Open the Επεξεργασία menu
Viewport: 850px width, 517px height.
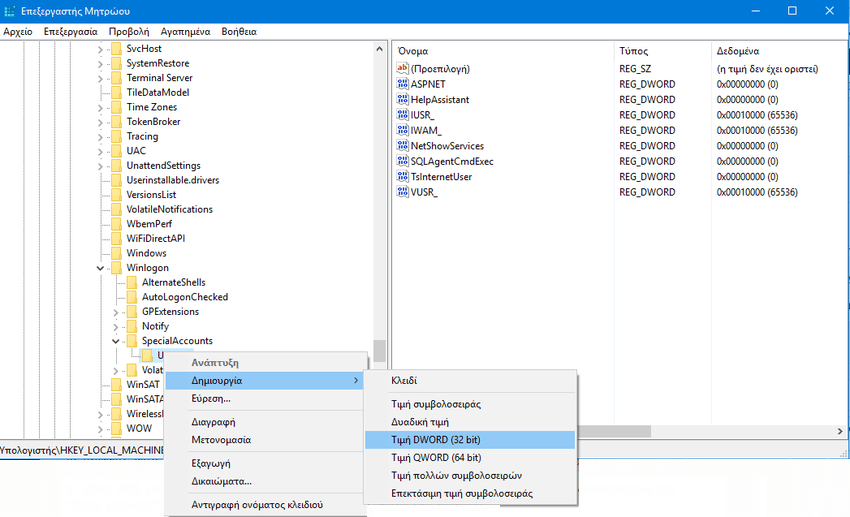point(70,31)
